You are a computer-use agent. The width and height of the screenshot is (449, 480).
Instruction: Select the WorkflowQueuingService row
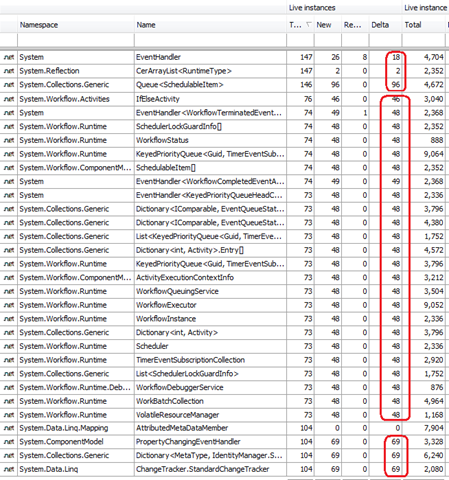pyautogui.click(x=223, y=291)
